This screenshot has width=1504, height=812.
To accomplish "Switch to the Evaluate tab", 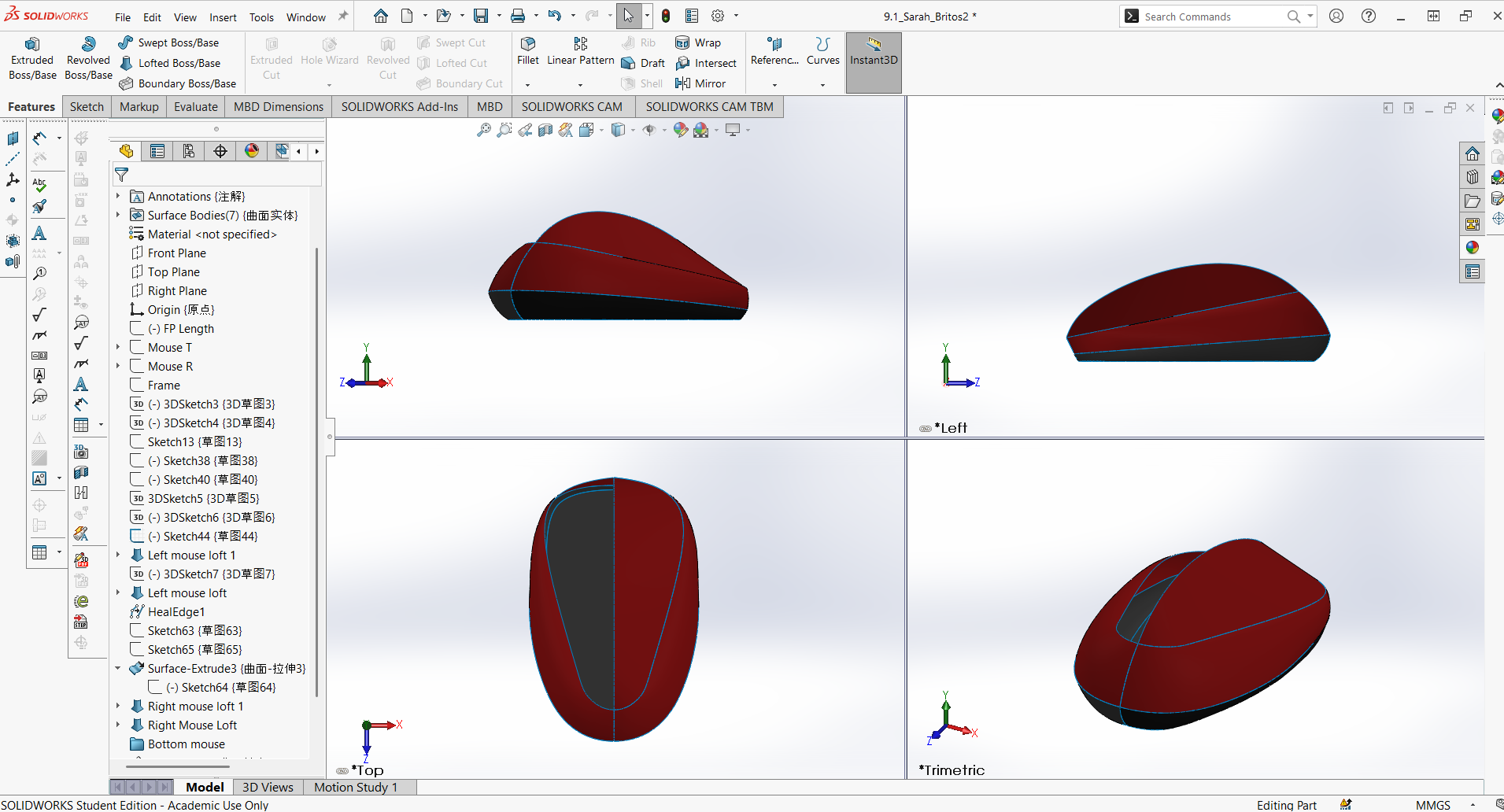I will pos(196,106).
